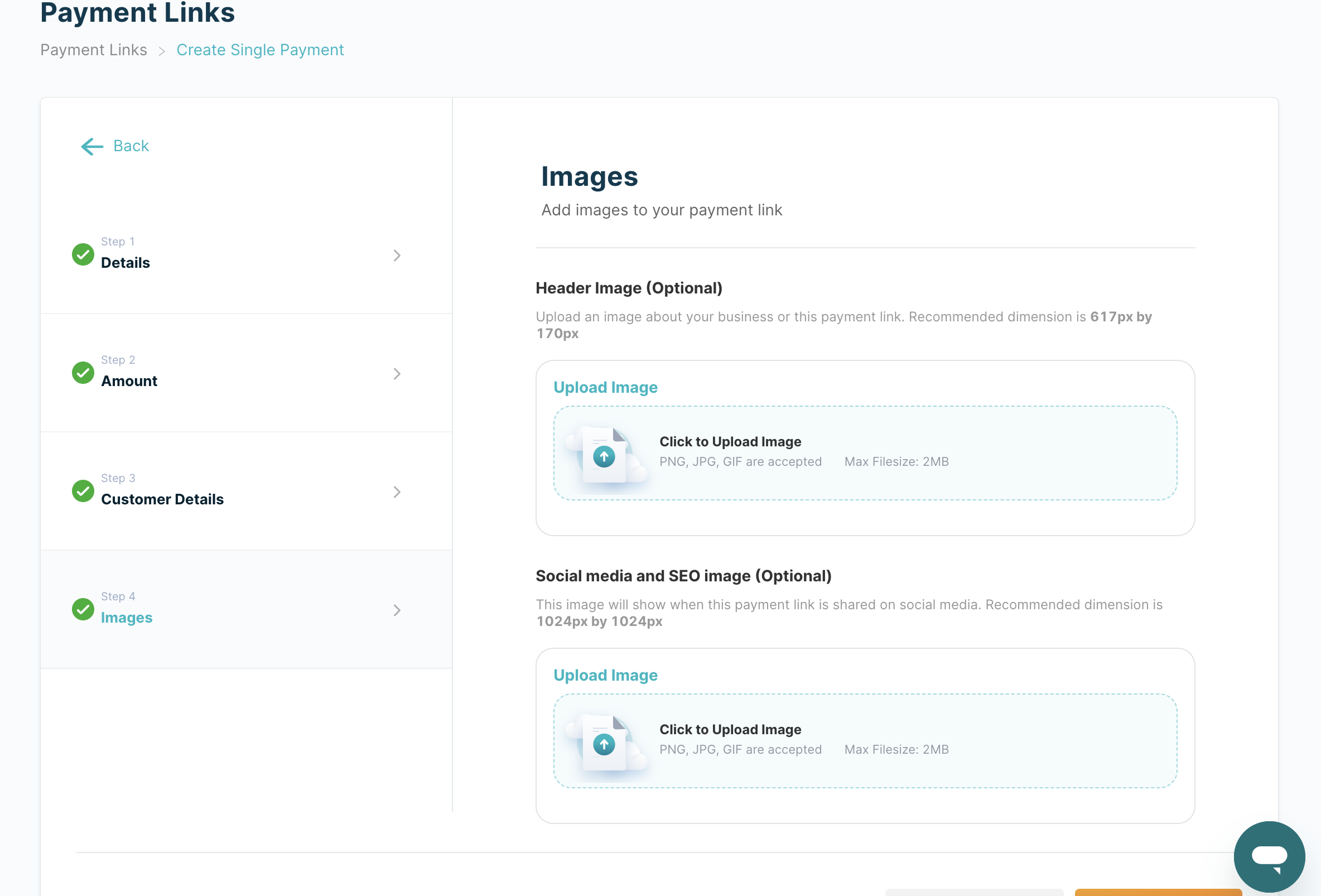Click the orange button at bottom right
The height and width of the screenshot is (896, 1321).
(x=1158, y=892)
